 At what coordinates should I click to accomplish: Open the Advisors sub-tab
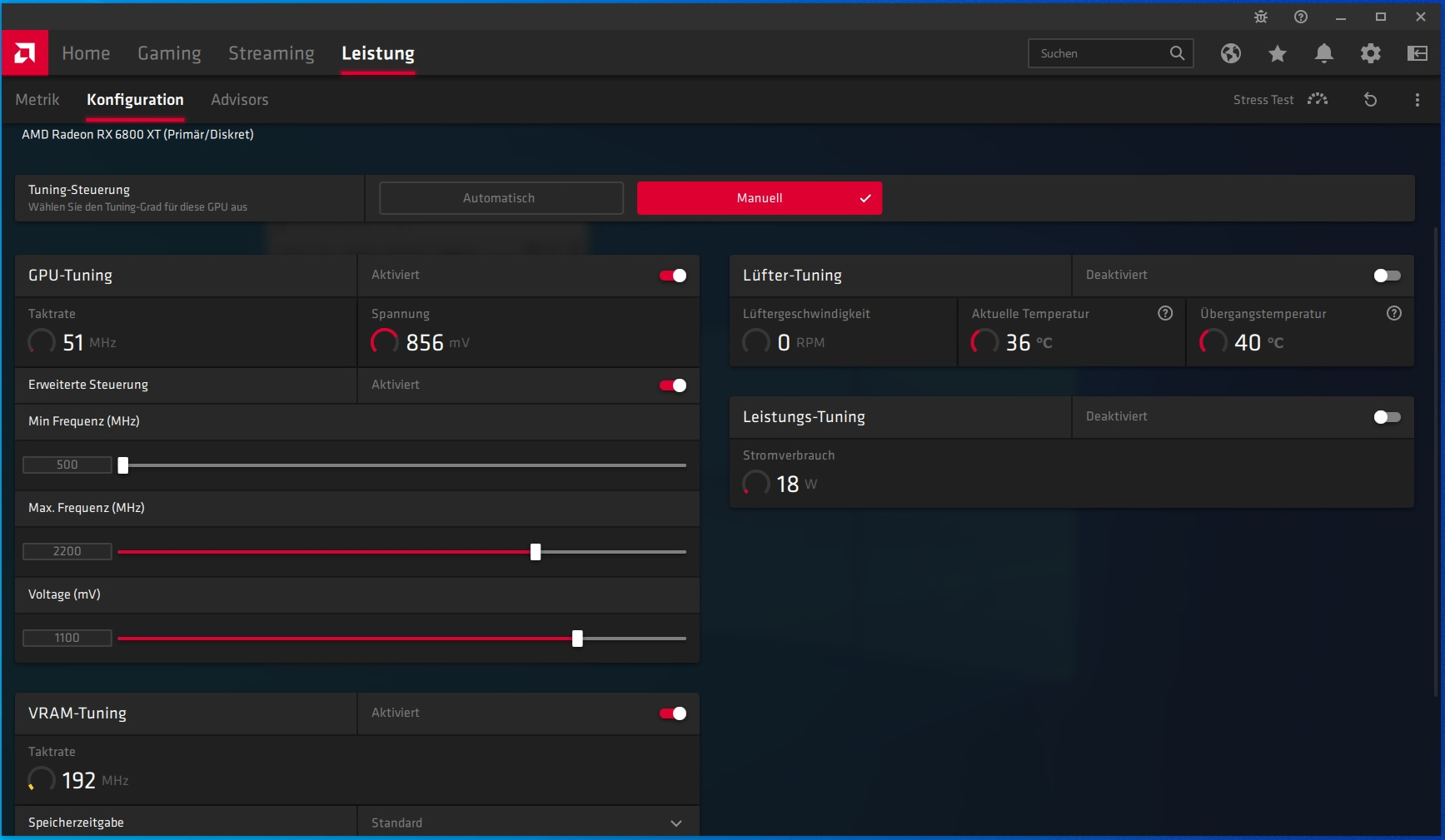coord(240,100)
